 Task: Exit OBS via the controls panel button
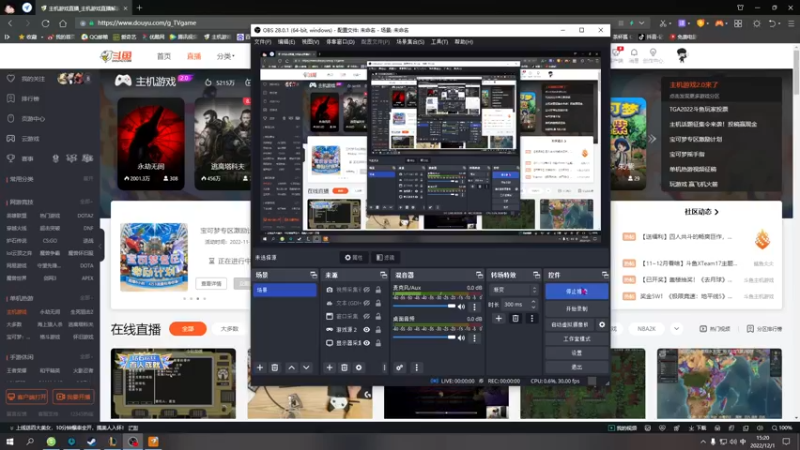577,367
